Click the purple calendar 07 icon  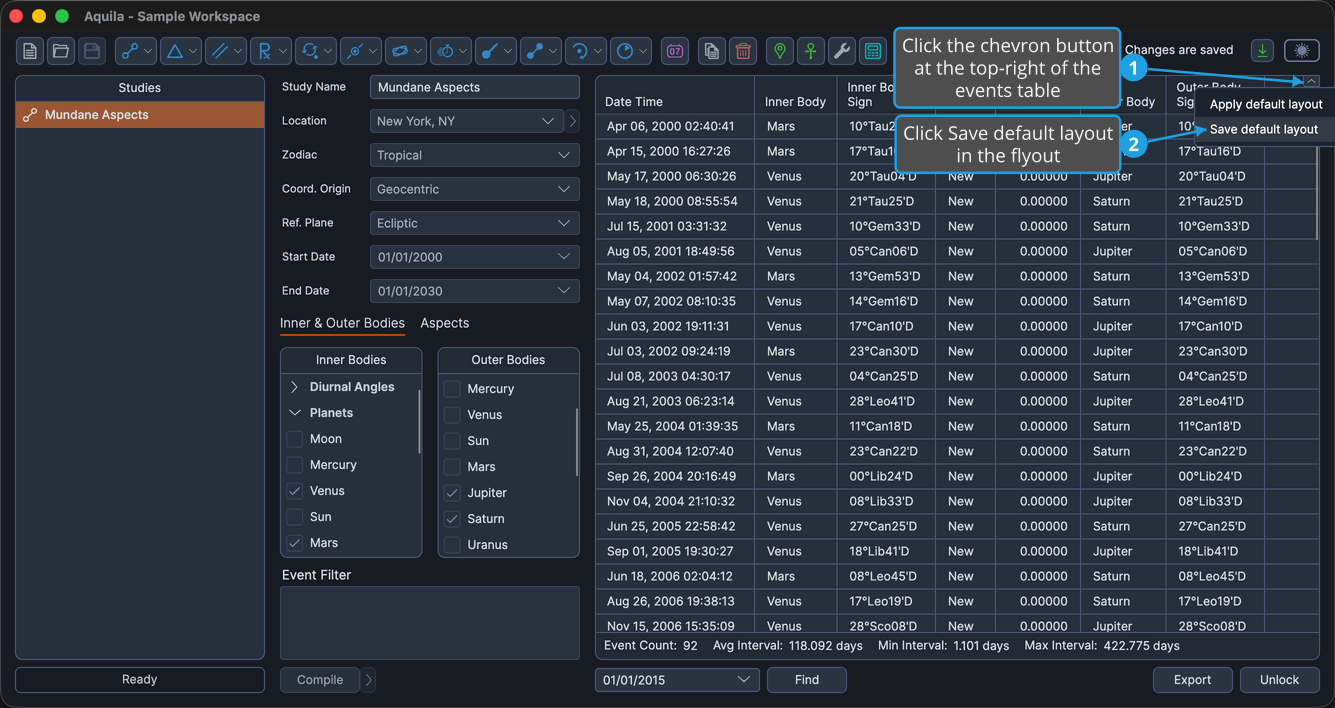pos(675,51)
